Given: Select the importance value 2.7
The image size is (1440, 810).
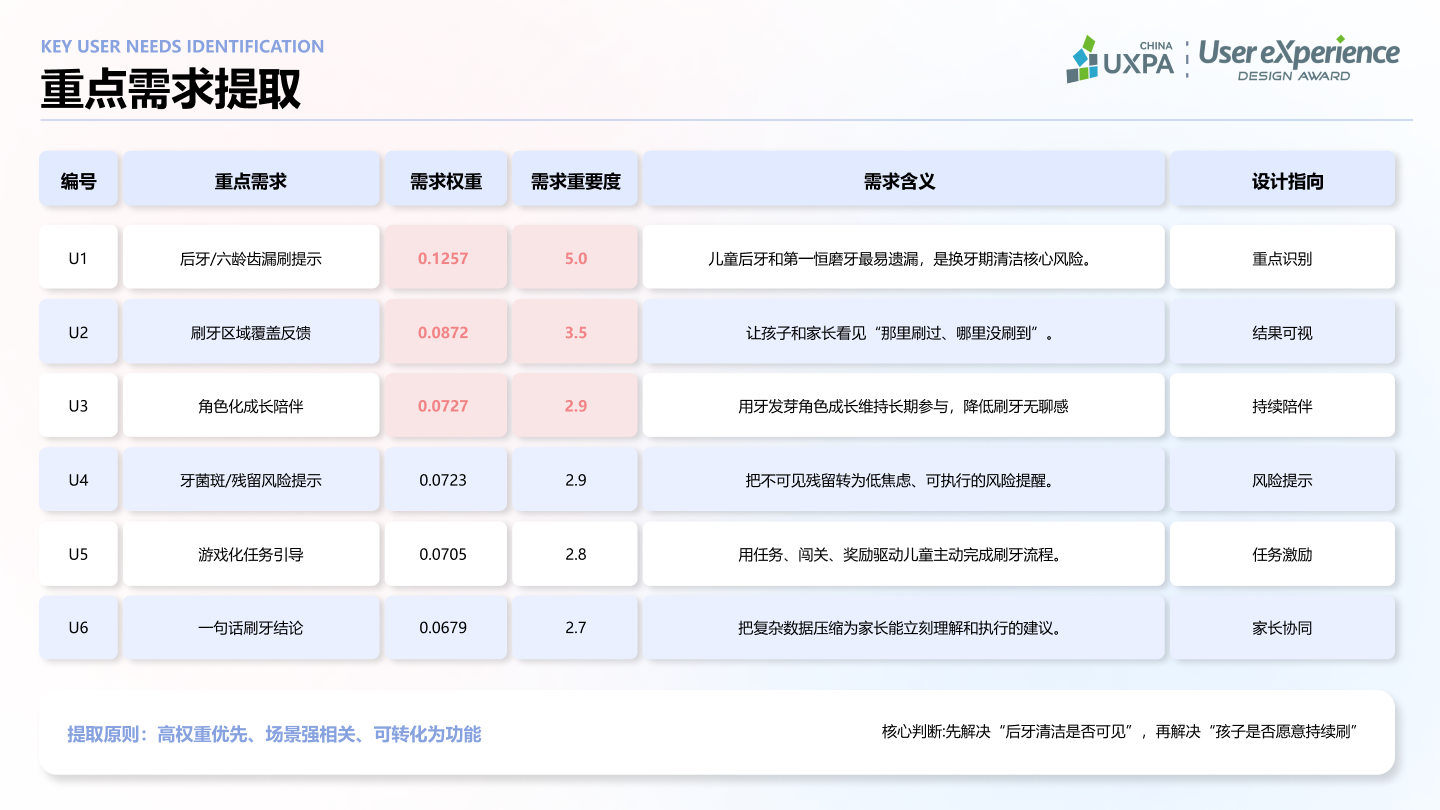Looking at the screenshot, I should coord(575,628).
